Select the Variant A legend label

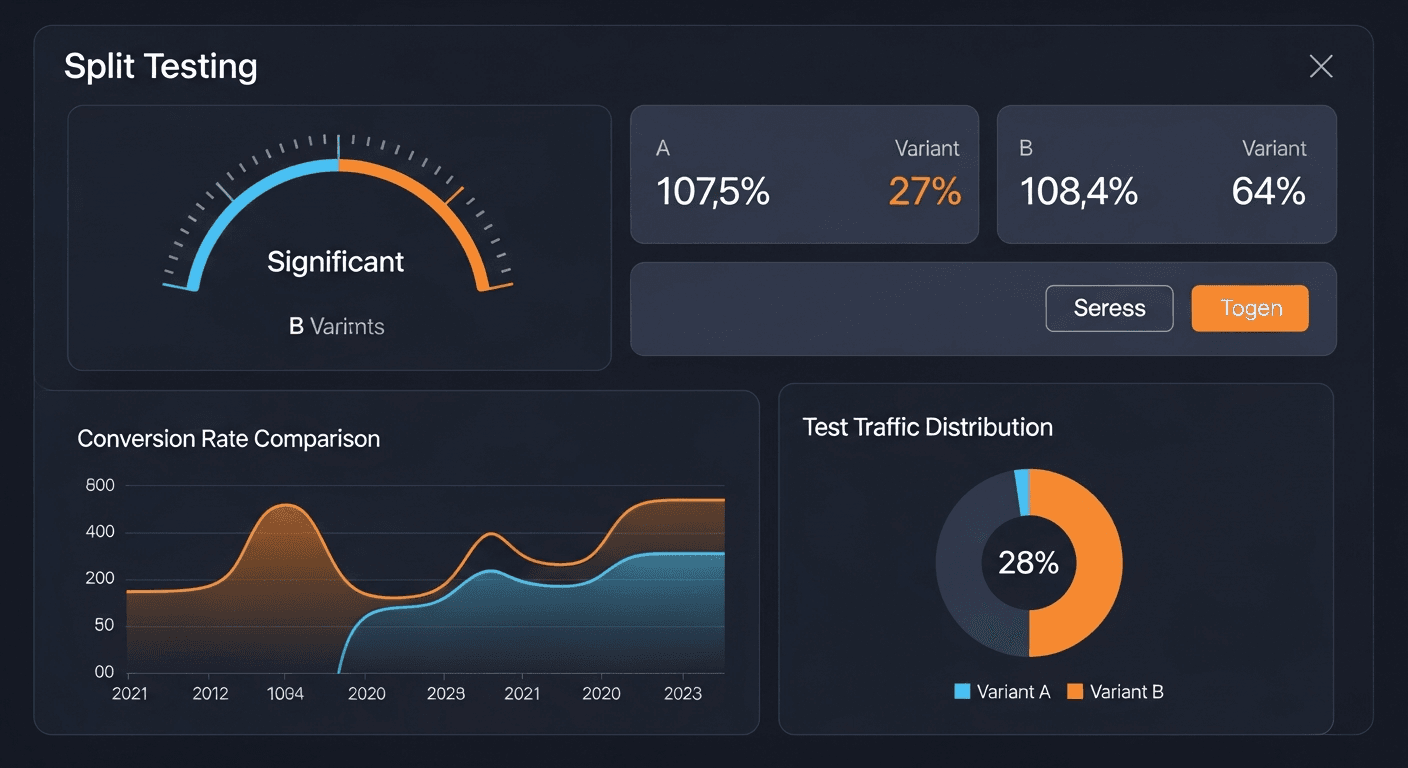1013,691
